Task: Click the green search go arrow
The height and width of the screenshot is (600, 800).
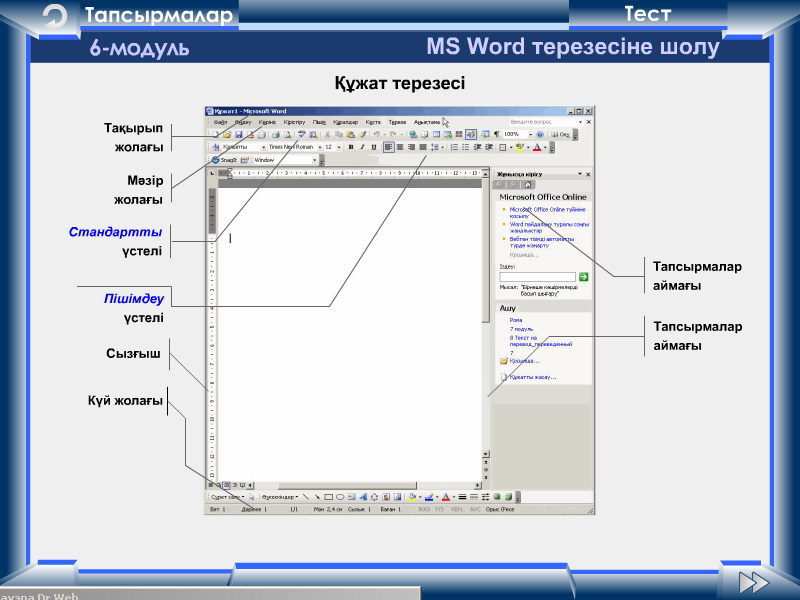Action: (584, 277)
